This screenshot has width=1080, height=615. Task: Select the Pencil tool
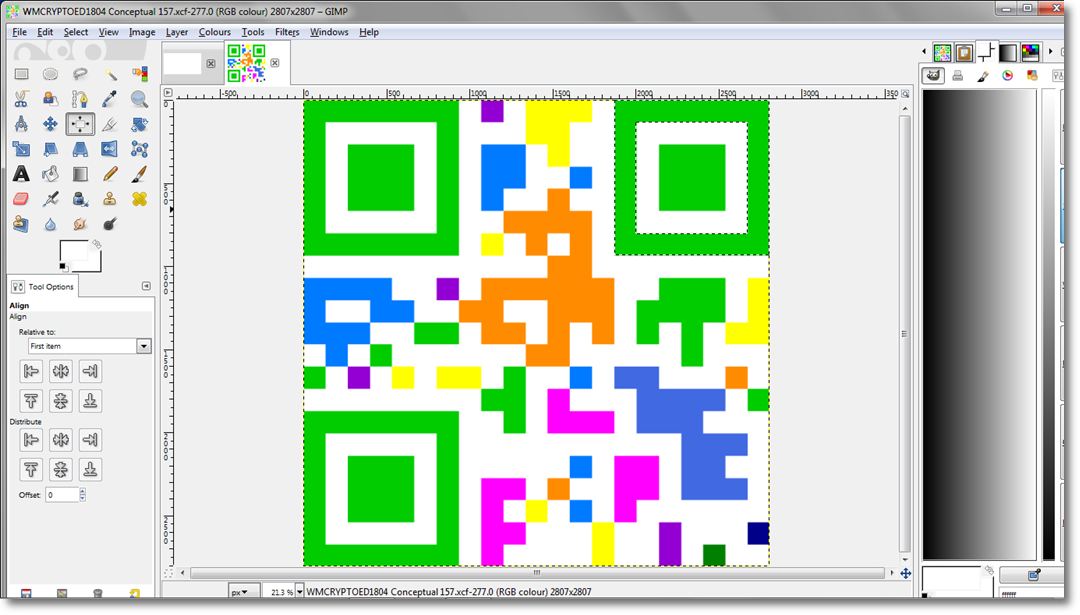tap(110, 174)
